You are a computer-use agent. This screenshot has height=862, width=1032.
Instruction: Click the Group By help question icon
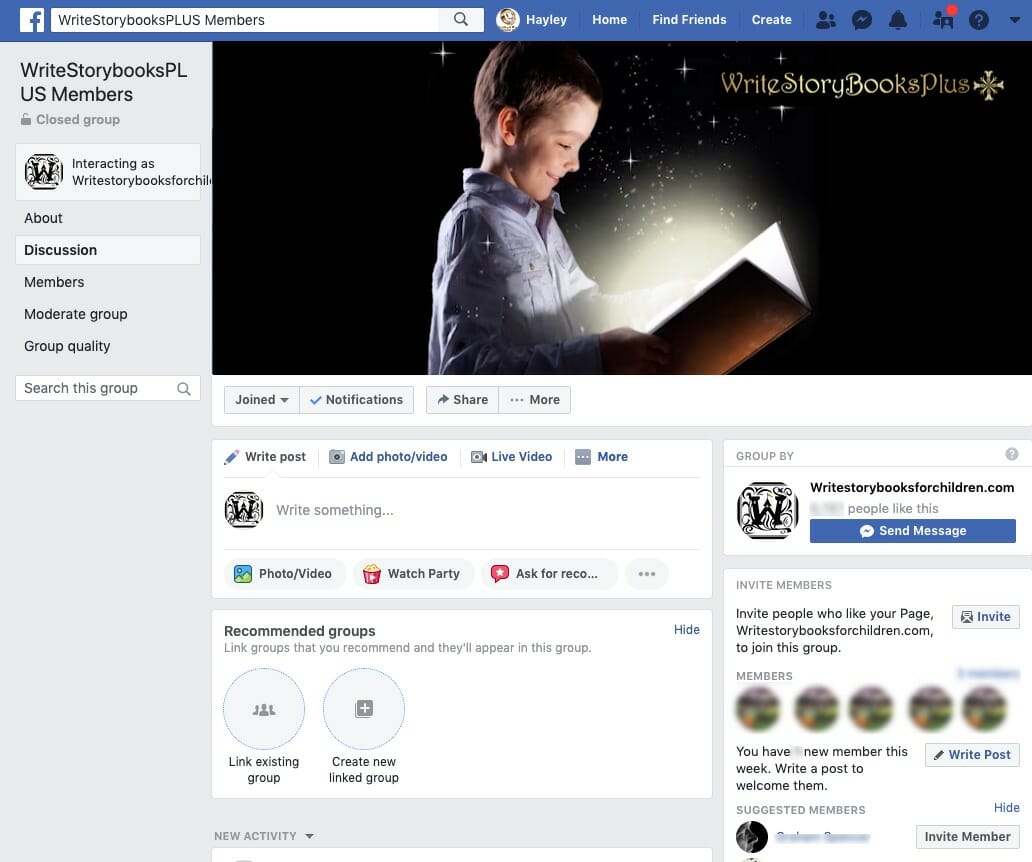1012,454
